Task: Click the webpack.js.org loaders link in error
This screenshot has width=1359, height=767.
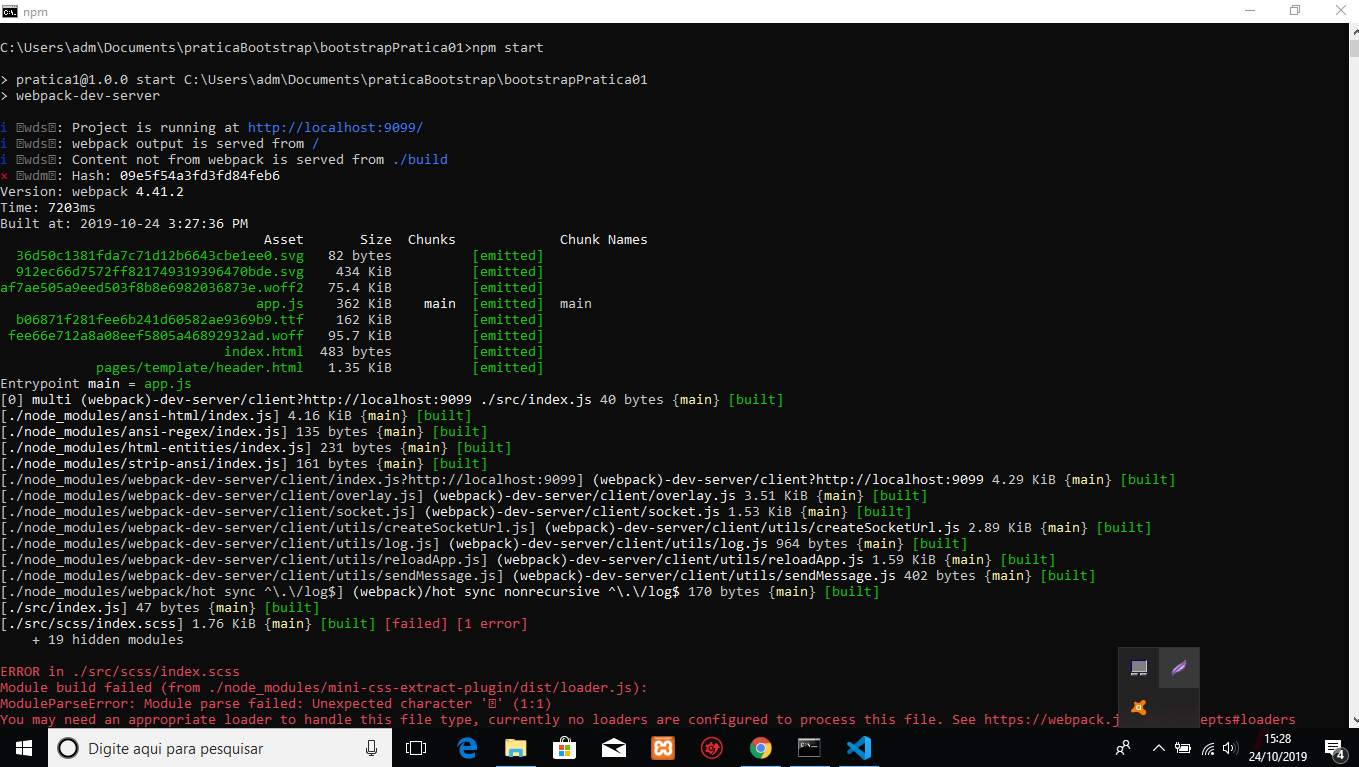Action: point(1140,720)
